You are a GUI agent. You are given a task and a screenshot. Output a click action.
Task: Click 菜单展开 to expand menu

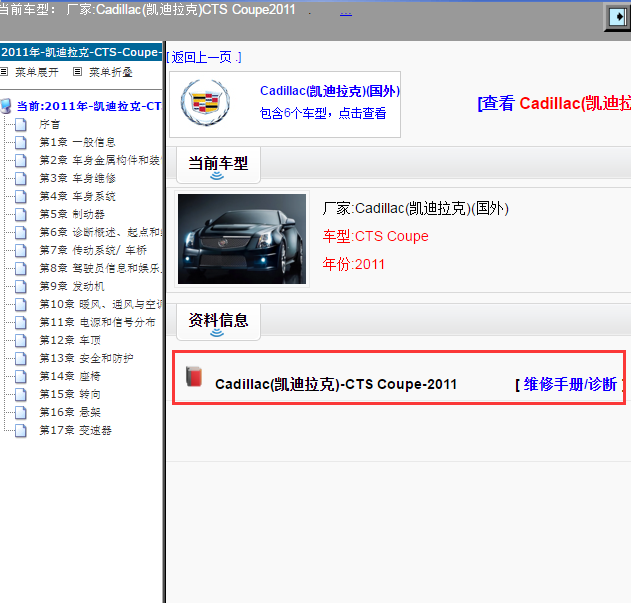[x=37, y=72]
